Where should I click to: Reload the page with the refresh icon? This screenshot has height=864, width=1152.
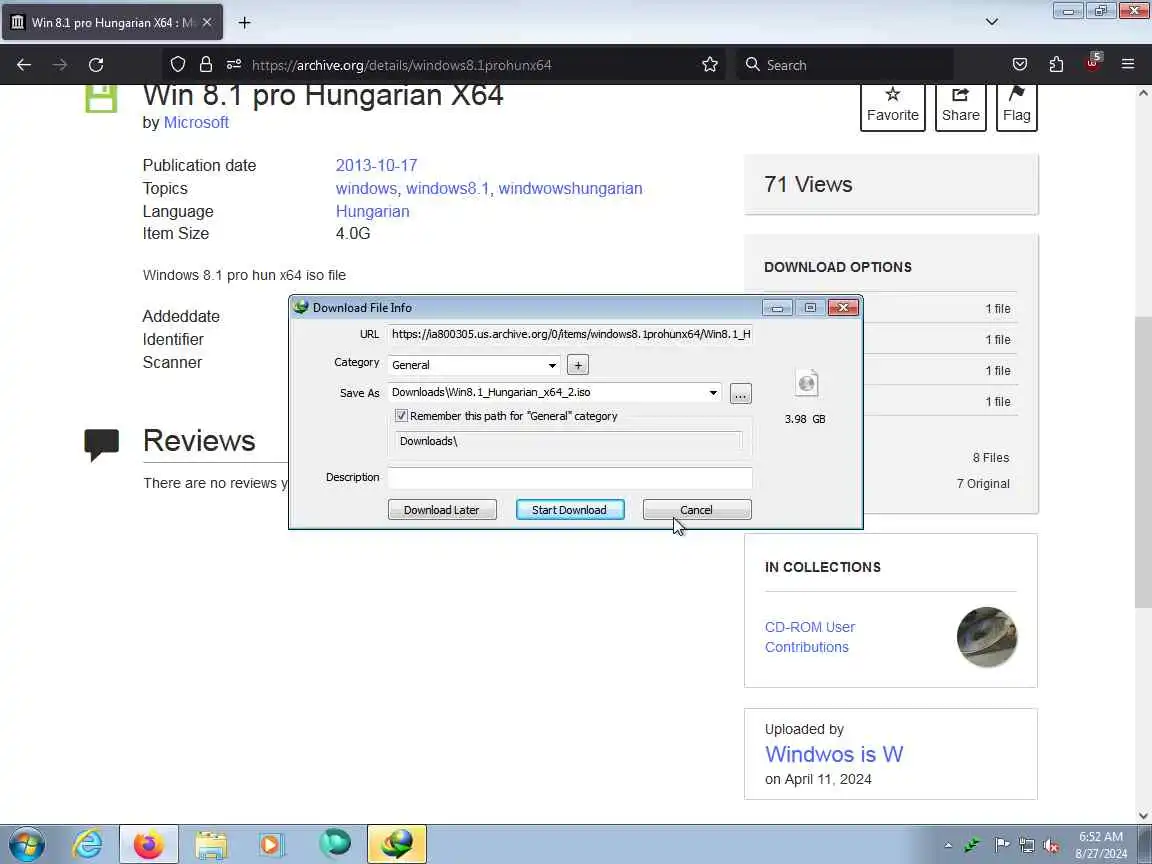(96, 65)
